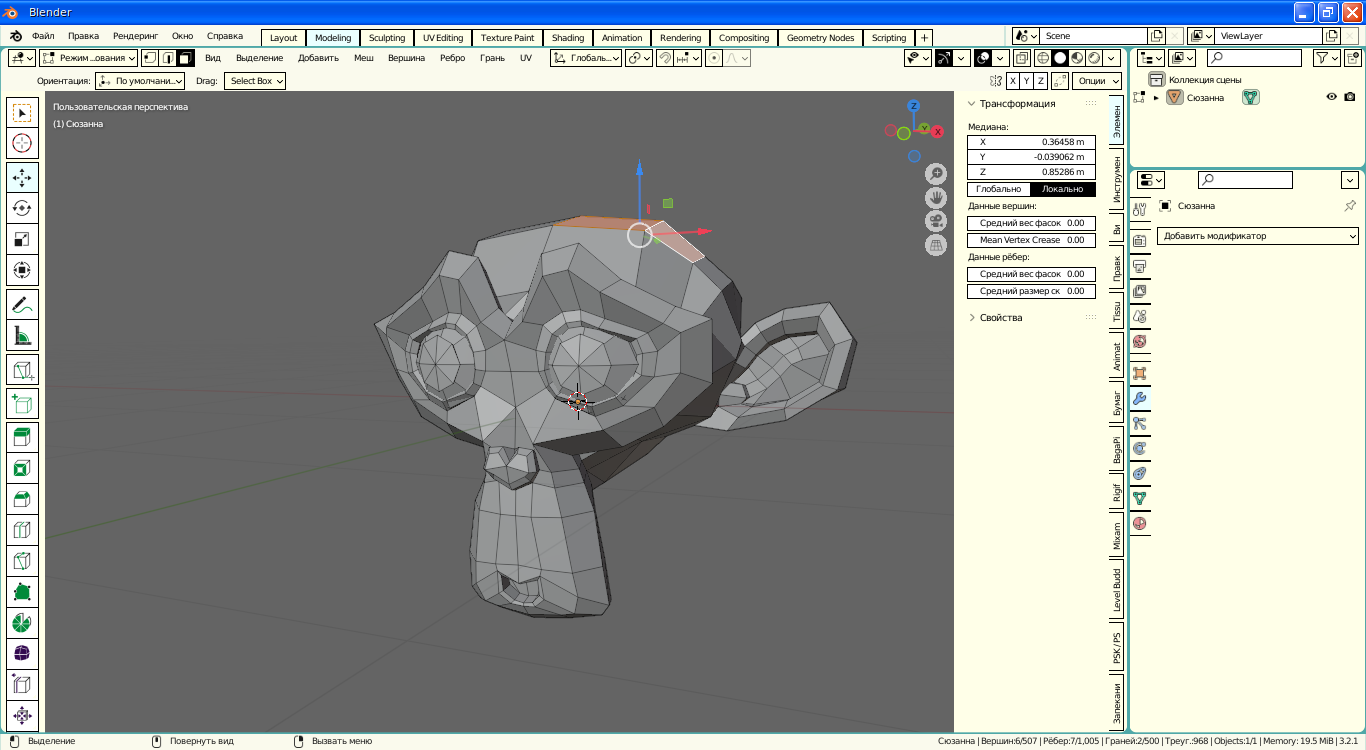Switch perspective/orthographic with grid gizmo
The image size is (1366, 750).
pyautogui.click(x=936, y=246)
